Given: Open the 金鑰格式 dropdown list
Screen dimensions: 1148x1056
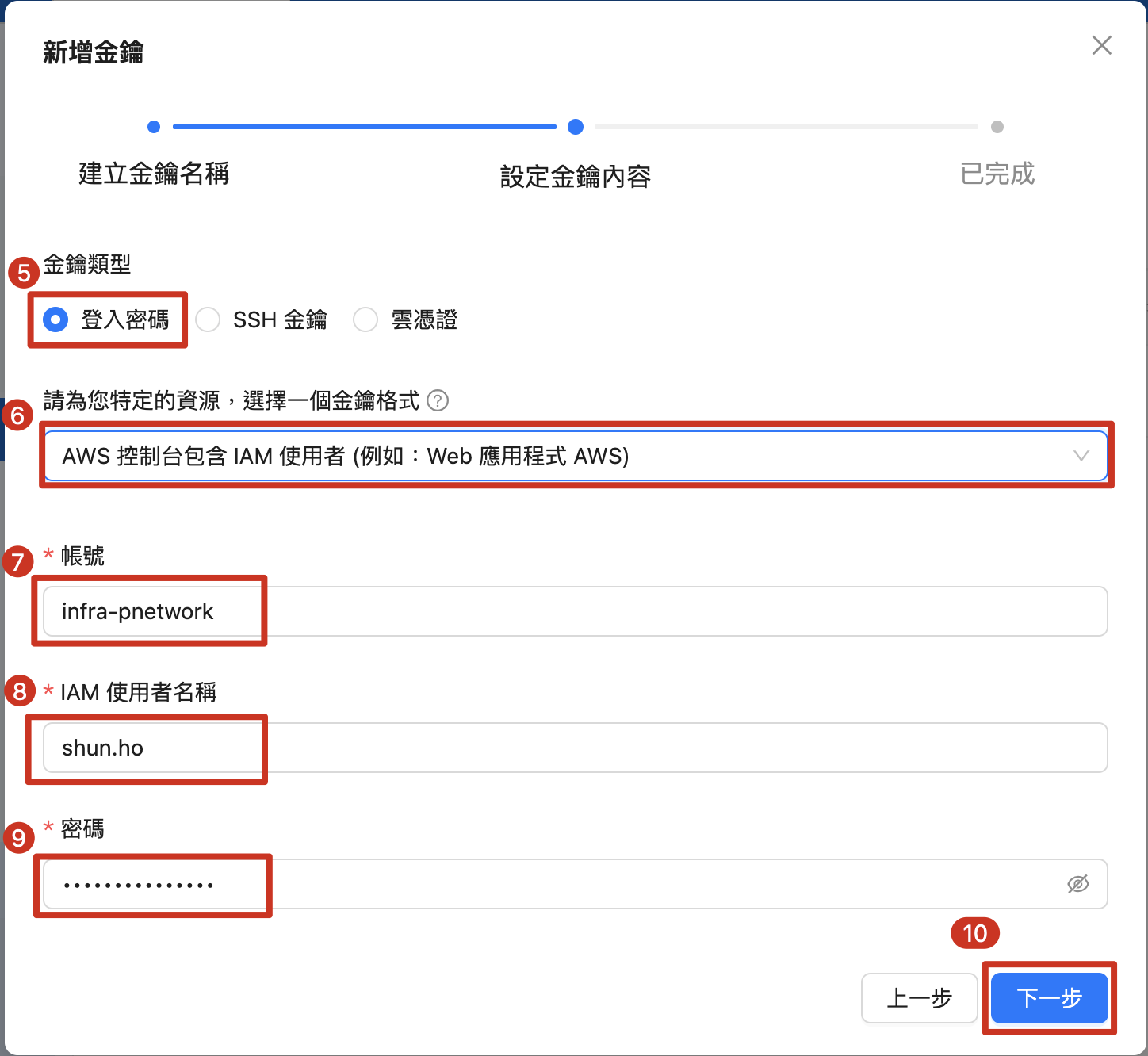Looking at the screenshot, I should tap(555, 456).
